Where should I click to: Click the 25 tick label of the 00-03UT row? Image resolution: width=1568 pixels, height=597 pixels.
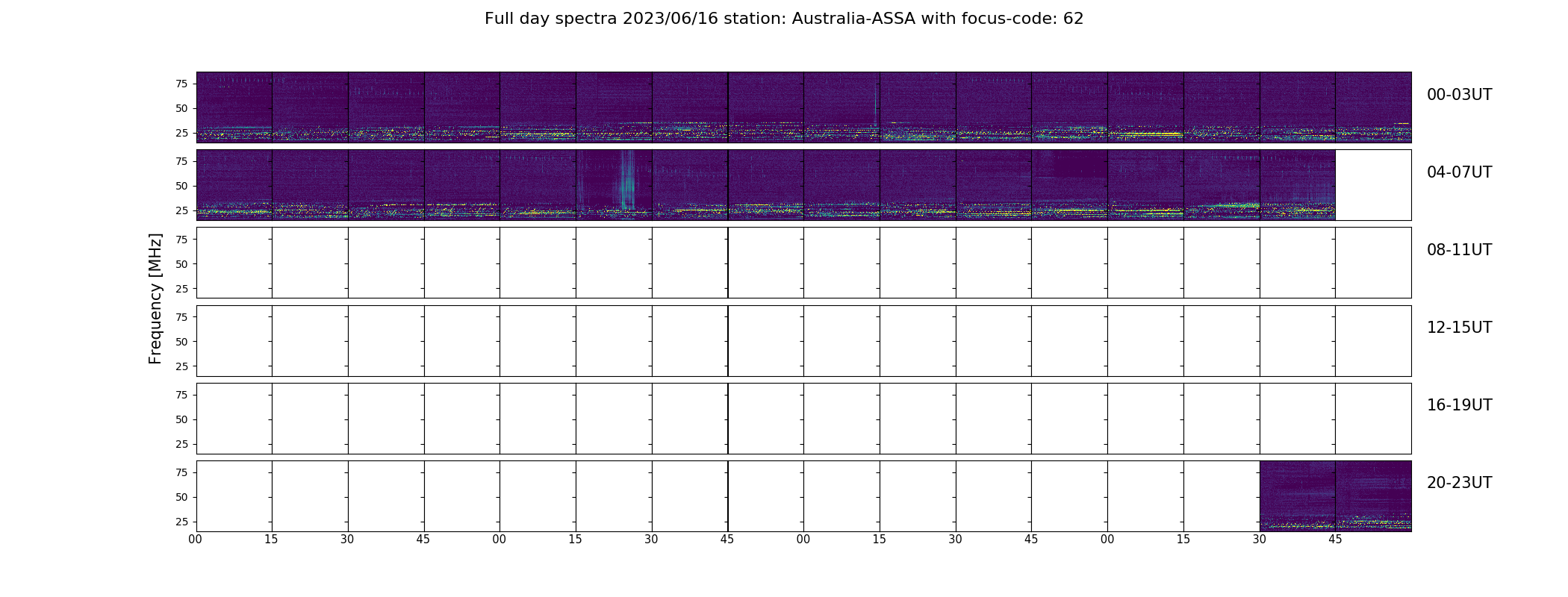[181, 133]
